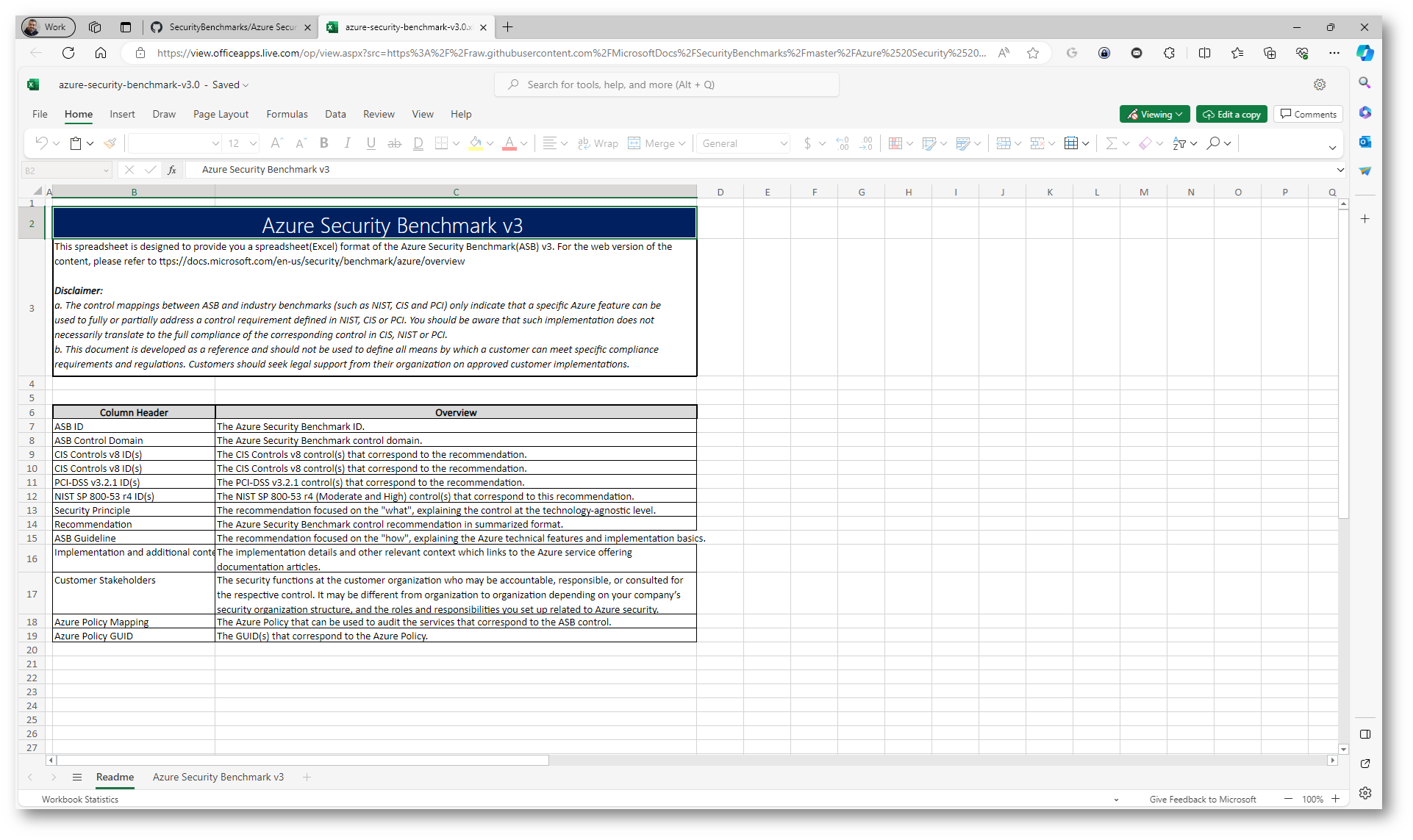The image size is (1413, 840).
Task: Apply yellow fill color swatch
Action: click(x=476, y=143)
